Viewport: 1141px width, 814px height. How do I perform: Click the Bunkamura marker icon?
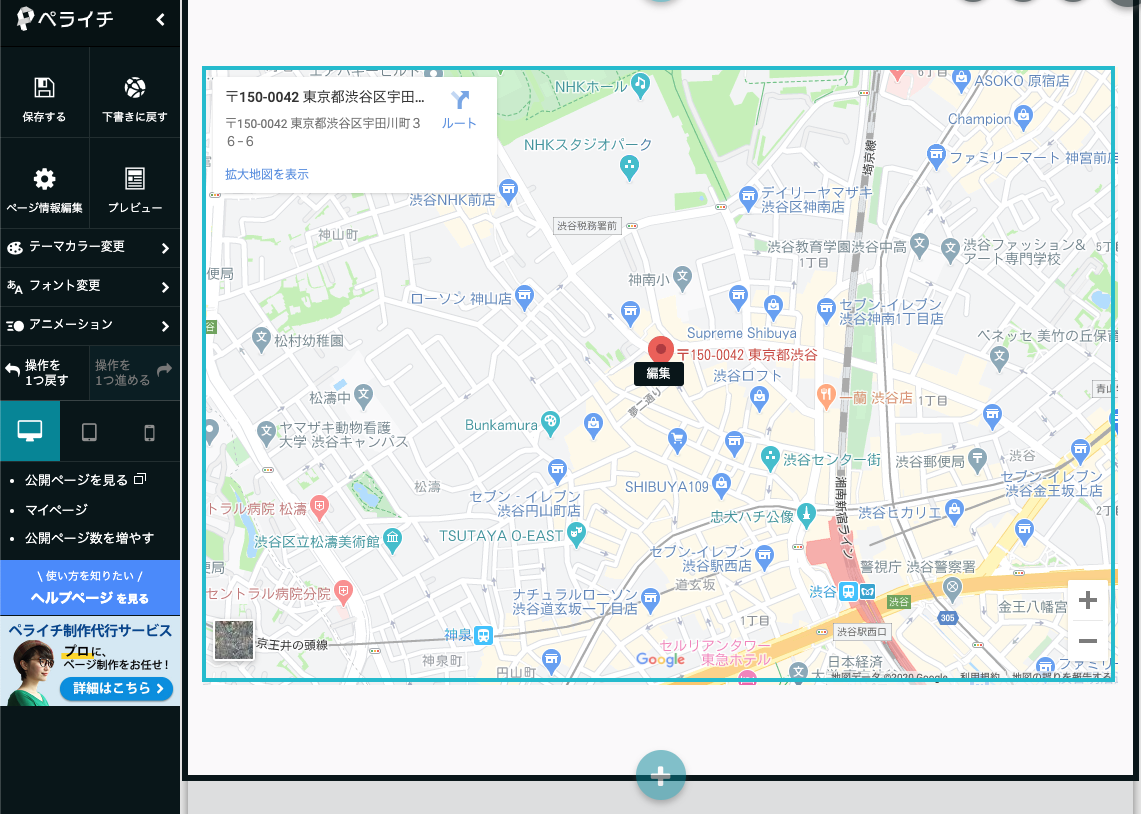click(551, 423)
